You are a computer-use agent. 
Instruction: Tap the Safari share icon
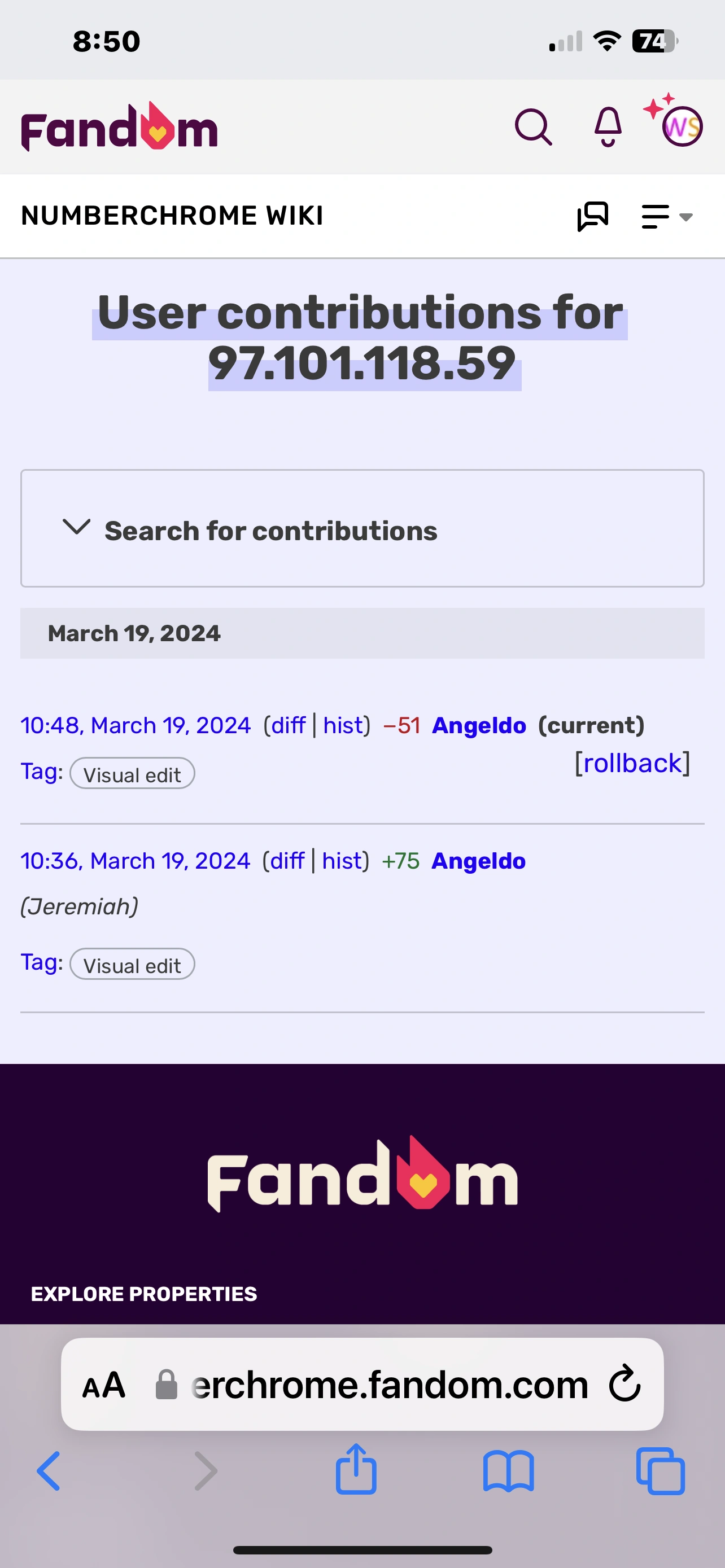tap(356, 1470)
